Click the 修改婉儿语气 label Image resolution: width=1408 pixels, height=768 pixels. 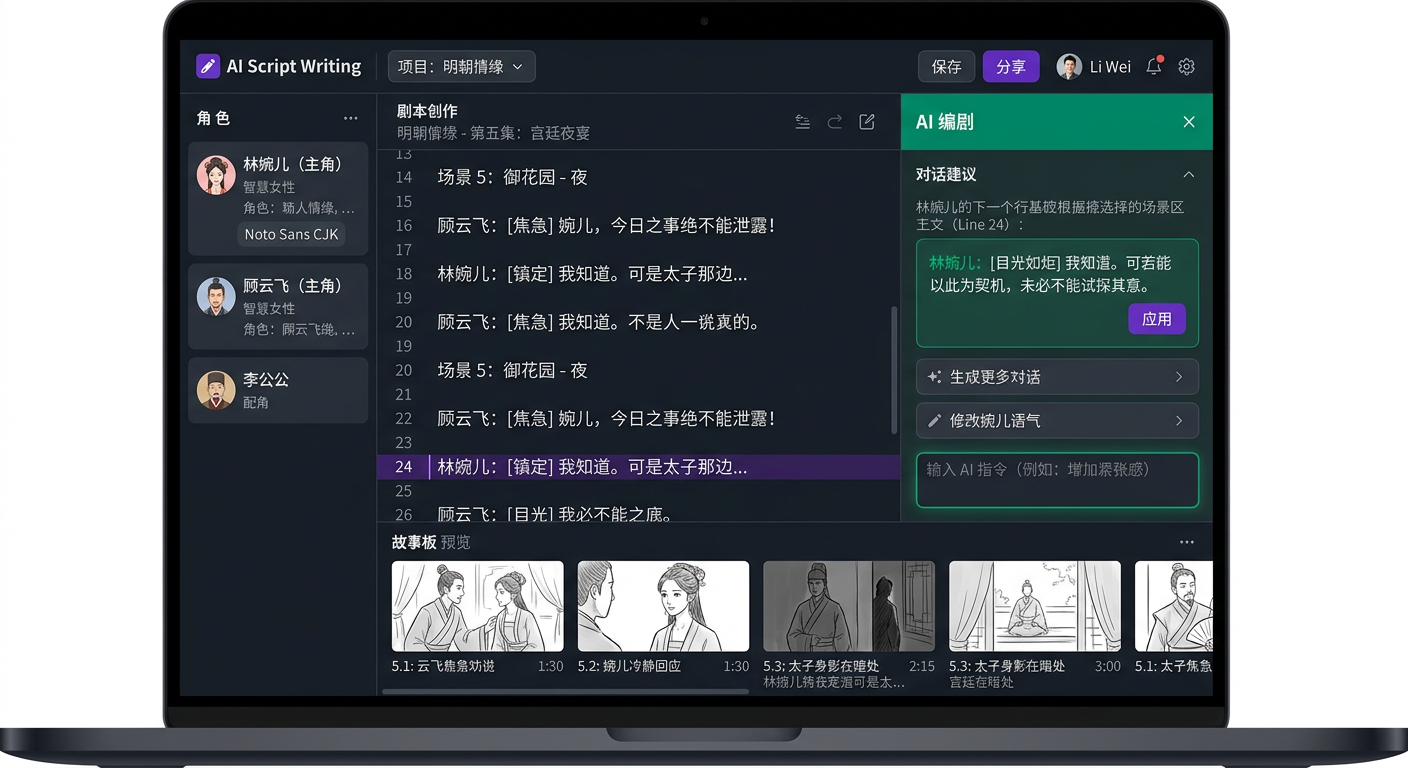[x=995, y=421]
